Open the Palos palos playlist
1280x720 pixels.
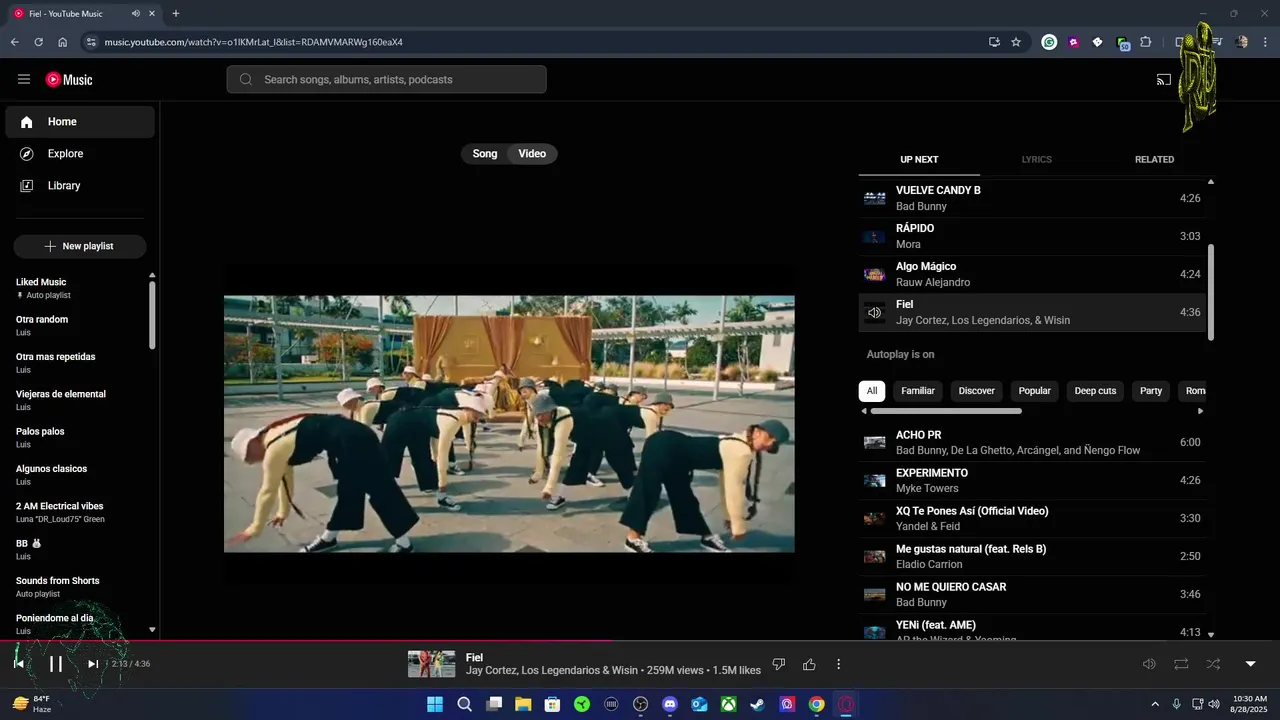[80, 437]
